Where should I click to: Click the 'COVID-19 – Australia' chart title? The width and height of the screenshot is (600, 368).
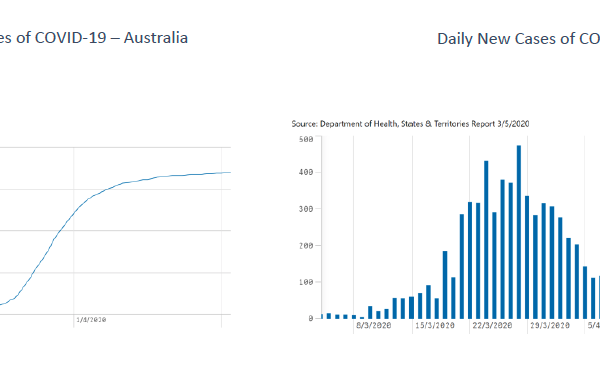coord(94,38)
